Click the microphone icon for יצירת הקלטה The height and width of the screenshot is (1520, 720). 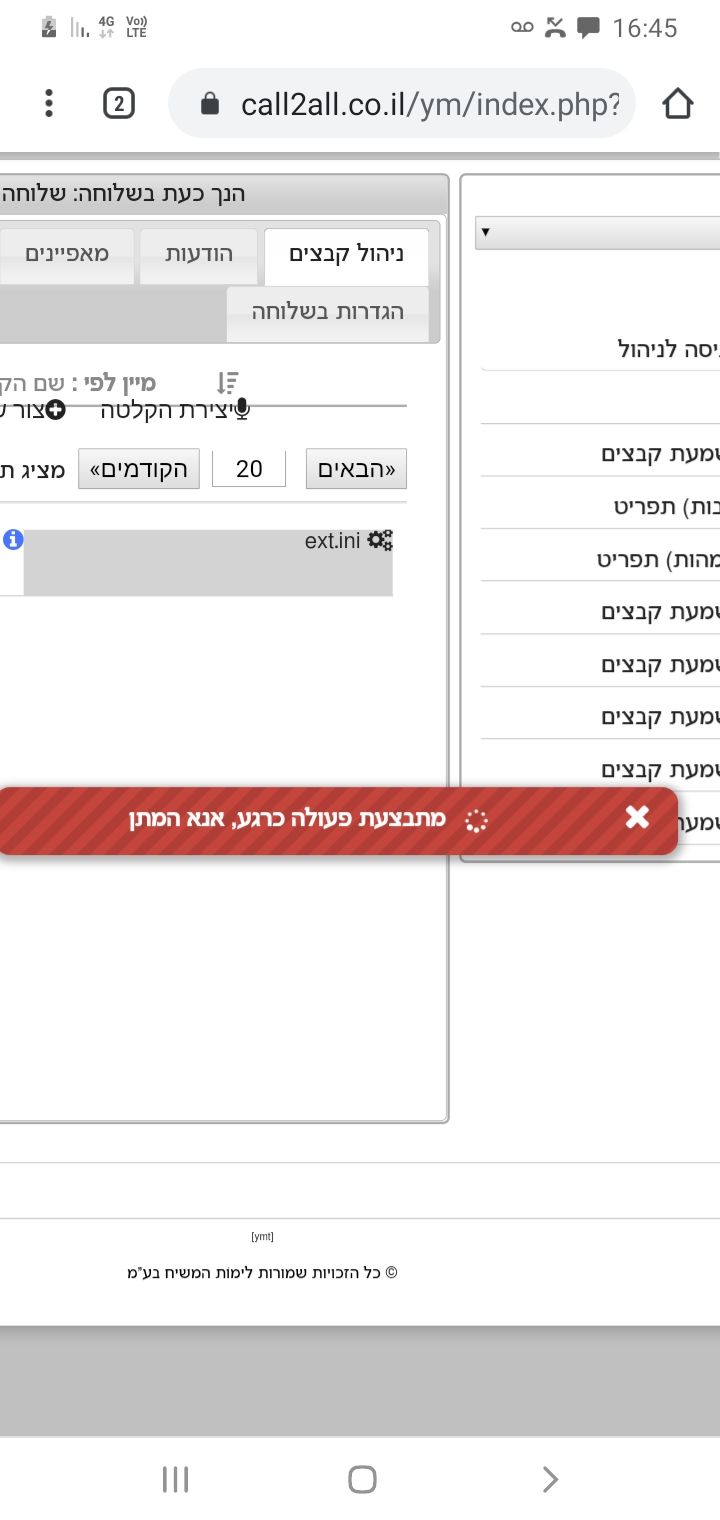click(x=242, y=410)
